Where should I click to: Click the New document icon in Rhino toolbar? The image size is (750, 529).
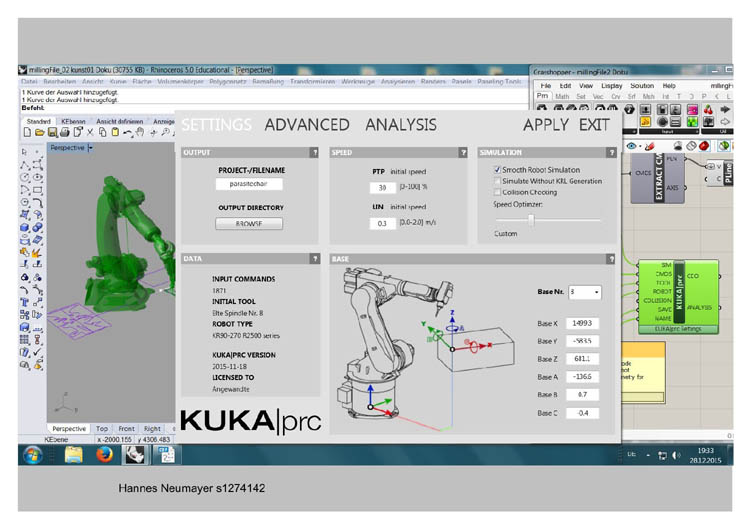[x=27, y=132]
